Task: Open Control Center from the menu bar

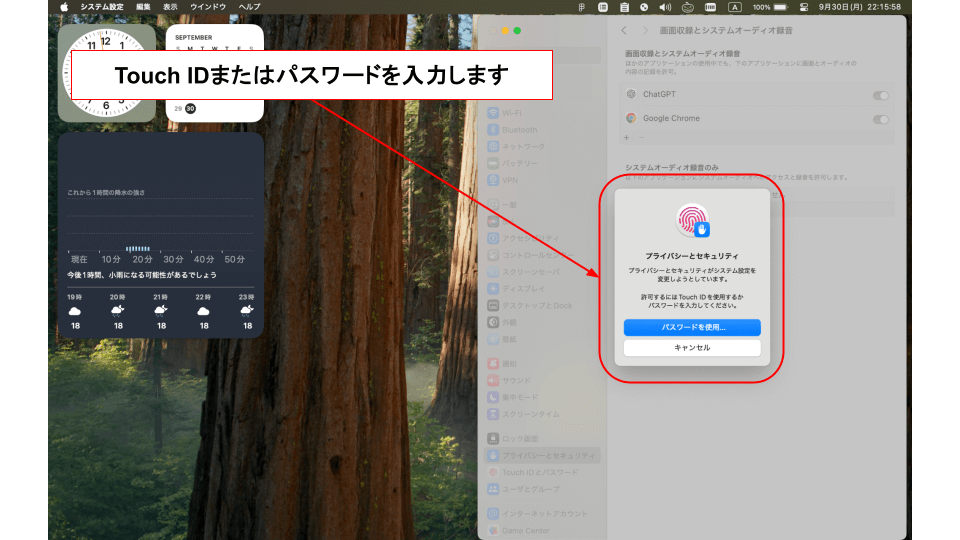Action: [x=803, y=7]
